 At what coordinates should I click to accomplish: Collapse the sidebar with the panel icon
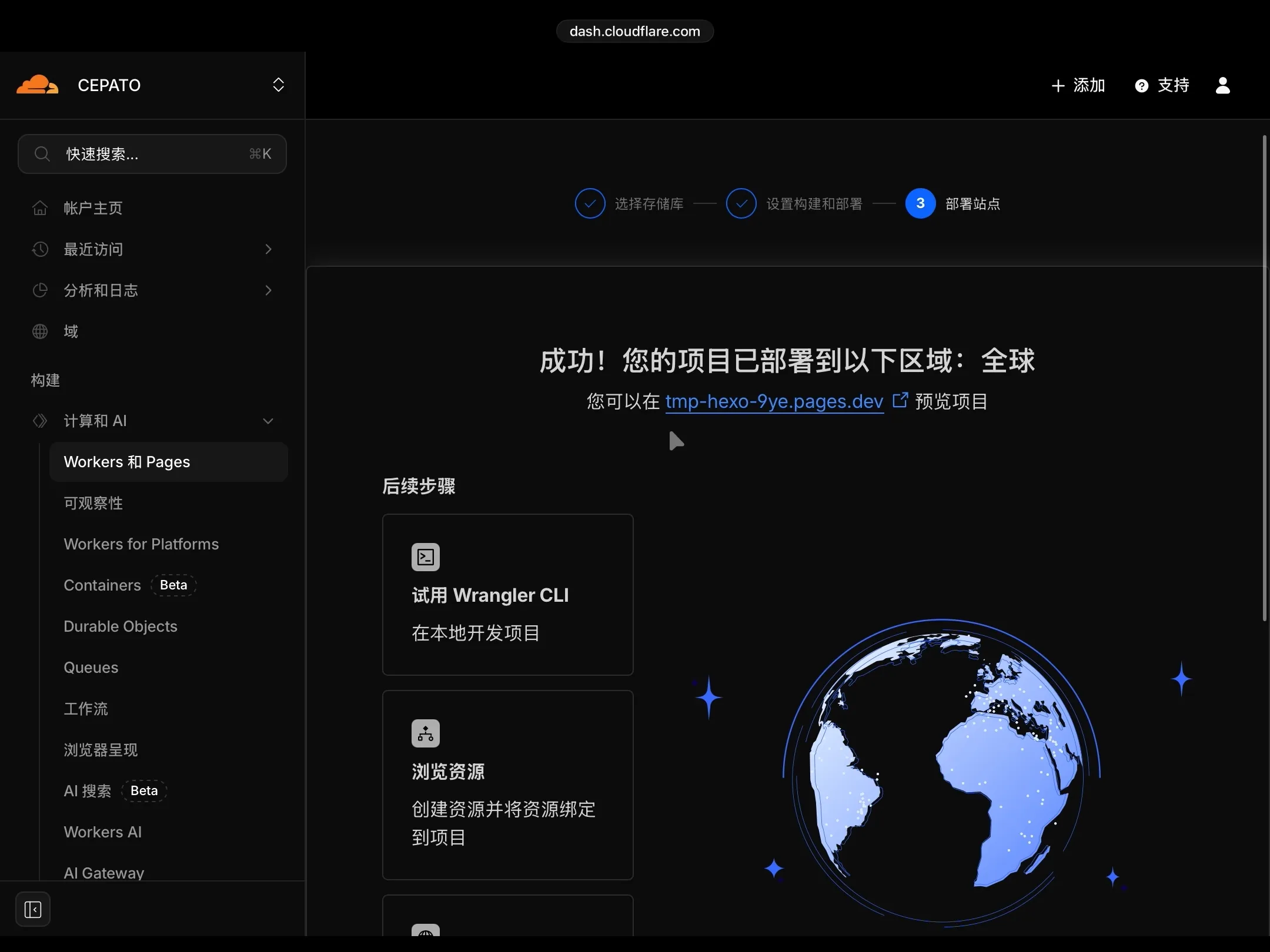point(33,909)
